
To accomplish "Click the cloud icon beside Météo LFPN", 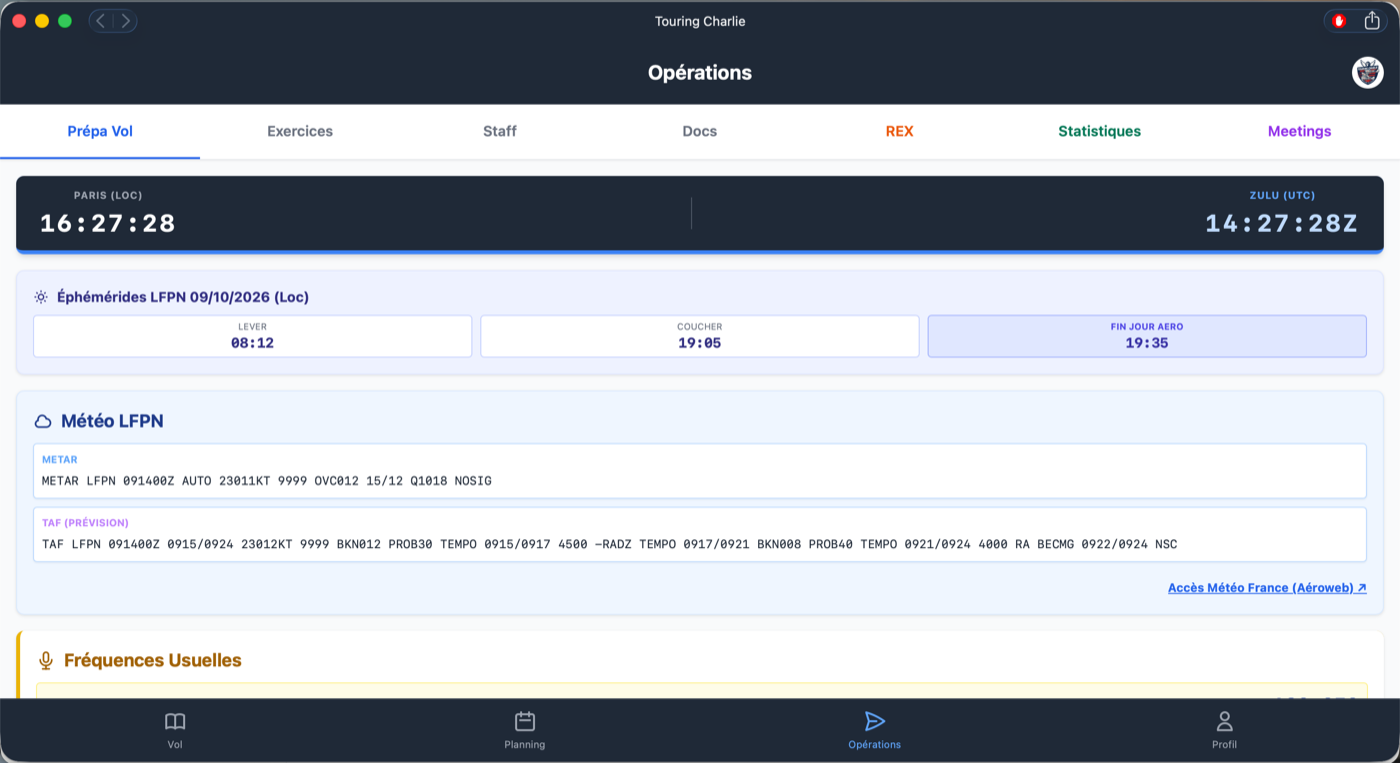I will pos(43,422).
